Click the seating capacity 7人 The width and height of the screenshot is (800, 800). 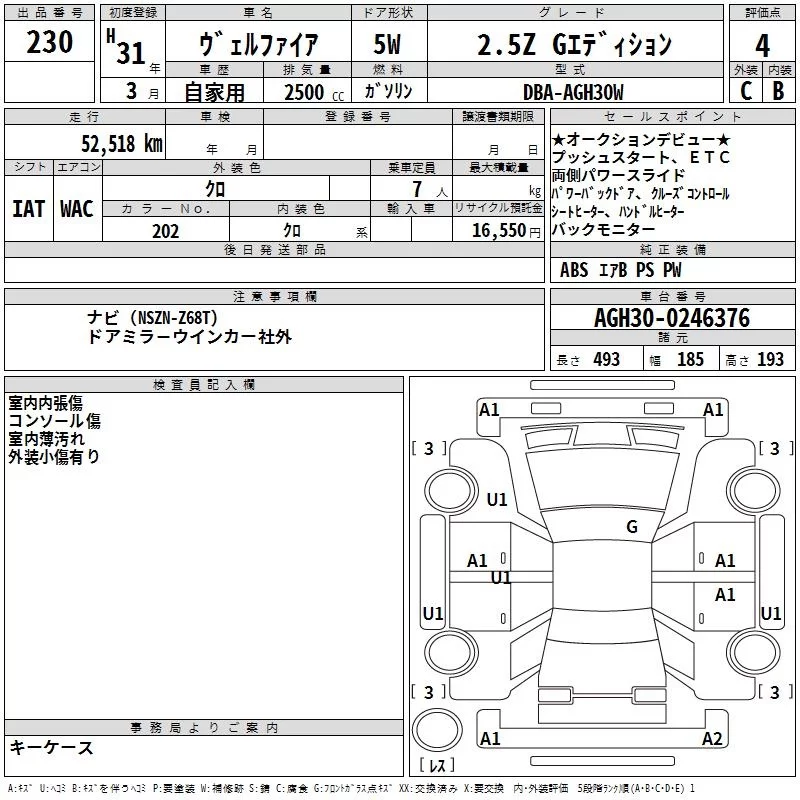click(x=430, y=189)
